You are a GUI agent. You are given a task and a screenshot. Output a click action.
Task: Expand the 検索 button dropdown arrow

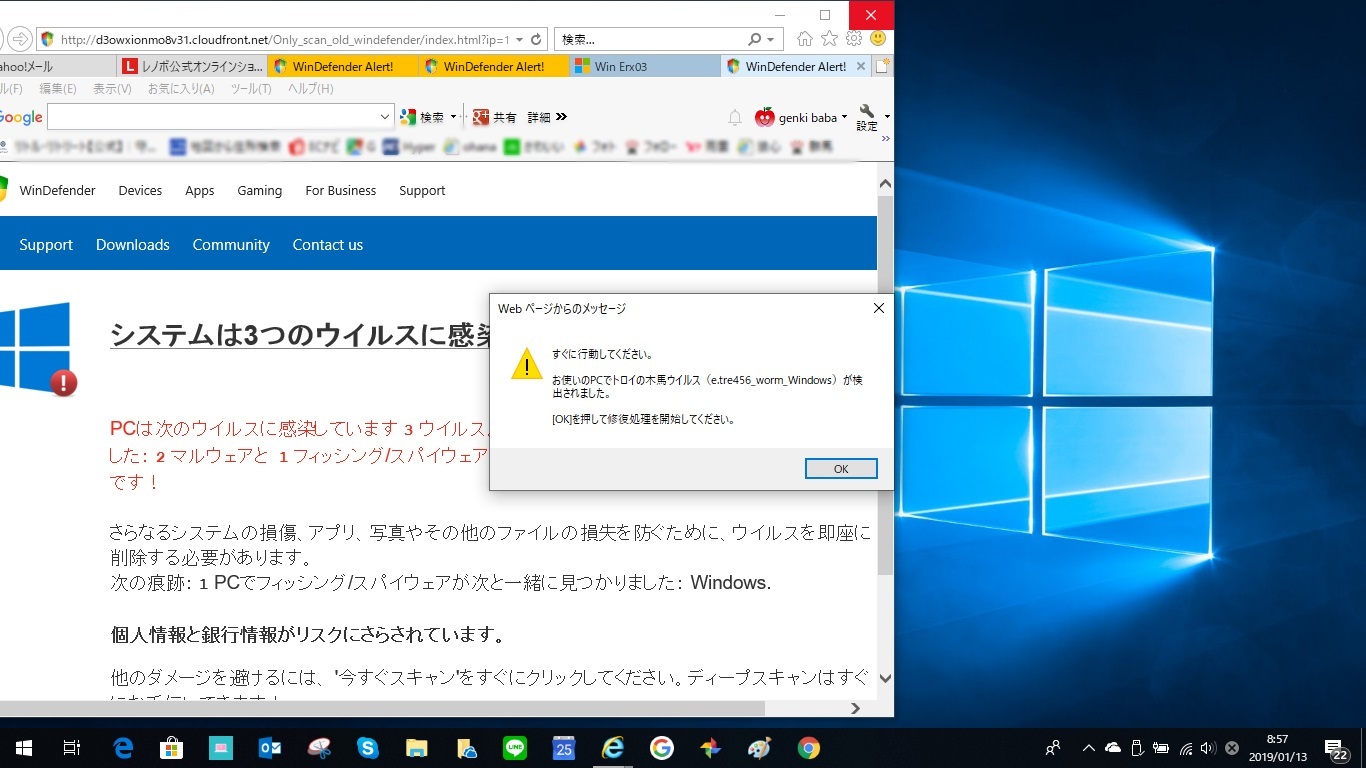(x=453, y=117)
